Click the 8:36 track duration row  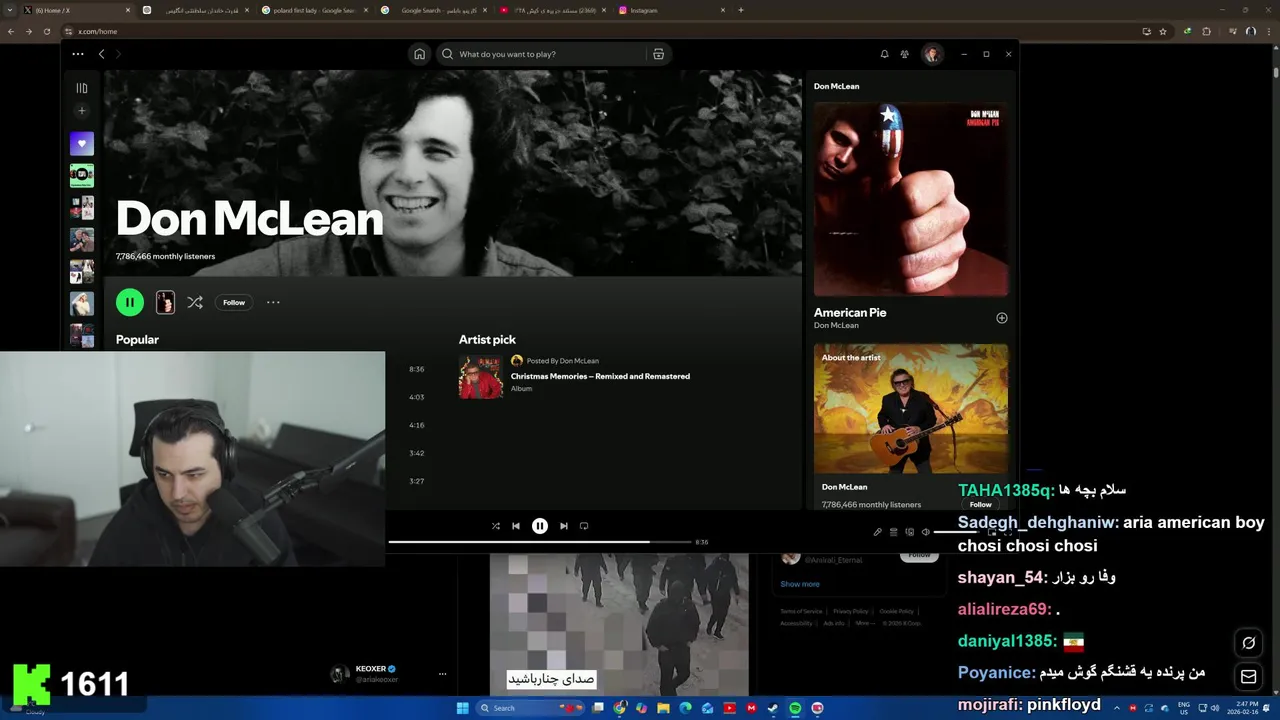click(x=417, y=369)
